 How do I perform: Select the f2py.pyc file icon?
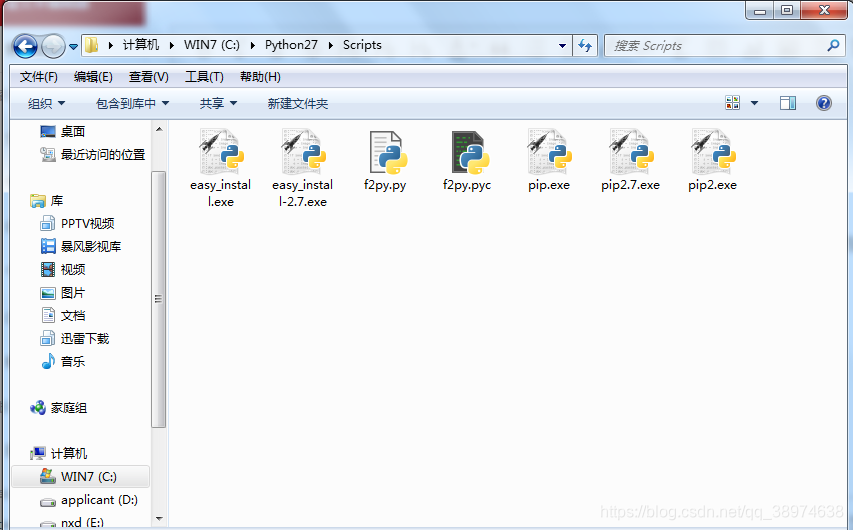468,152
